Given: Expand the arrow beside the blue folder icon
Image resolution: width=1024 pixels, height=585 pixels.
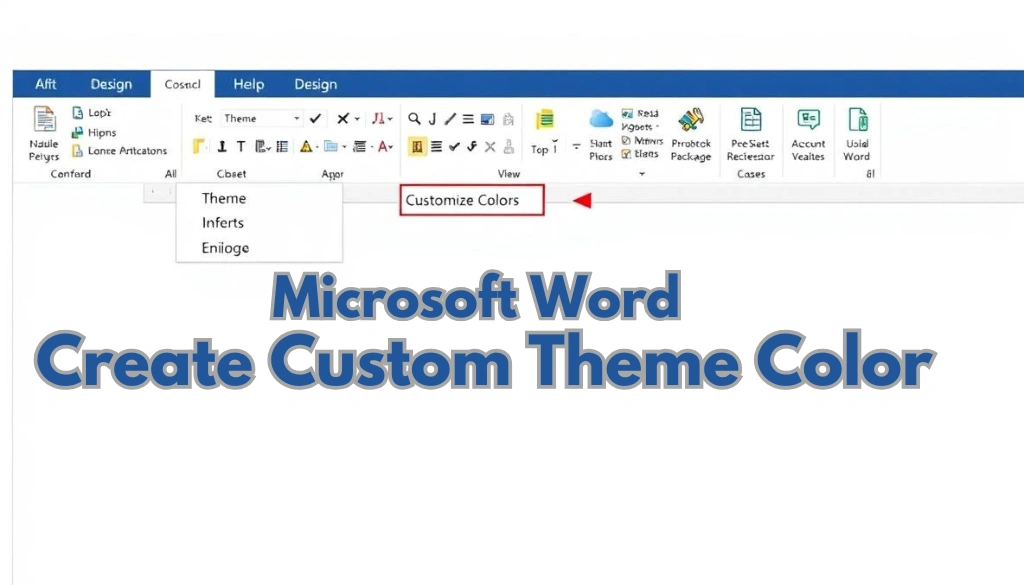Looking at the screenshot, I should click(344, 147).
